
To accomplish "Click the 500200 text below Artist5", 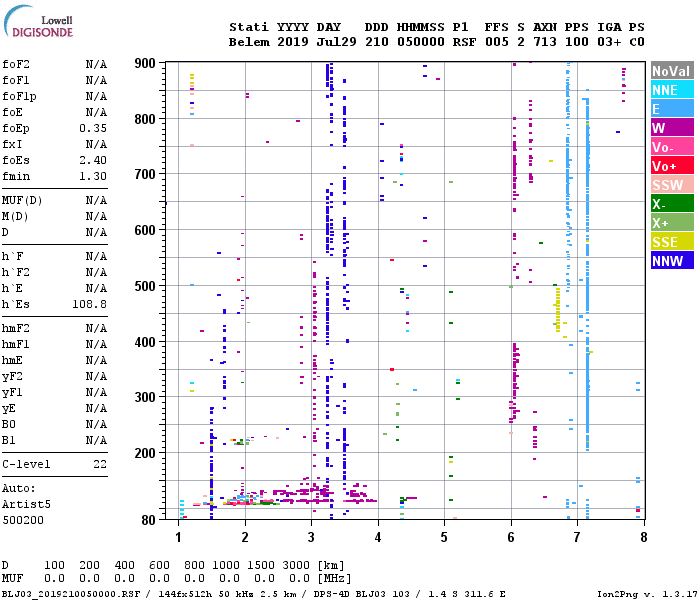I will [x=23, y=521].
